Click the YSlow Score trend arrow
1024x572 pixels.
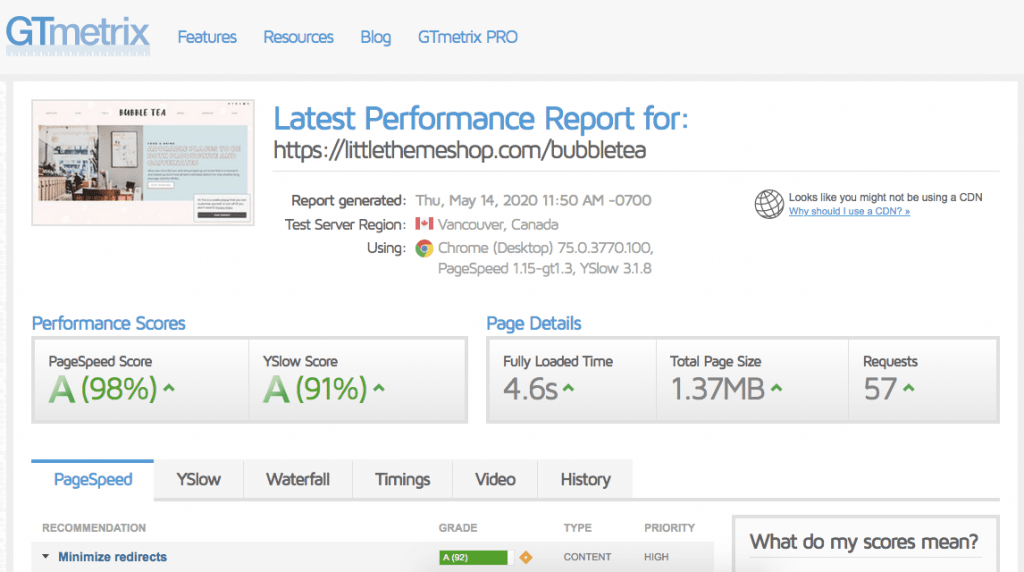tap(379, 388)
